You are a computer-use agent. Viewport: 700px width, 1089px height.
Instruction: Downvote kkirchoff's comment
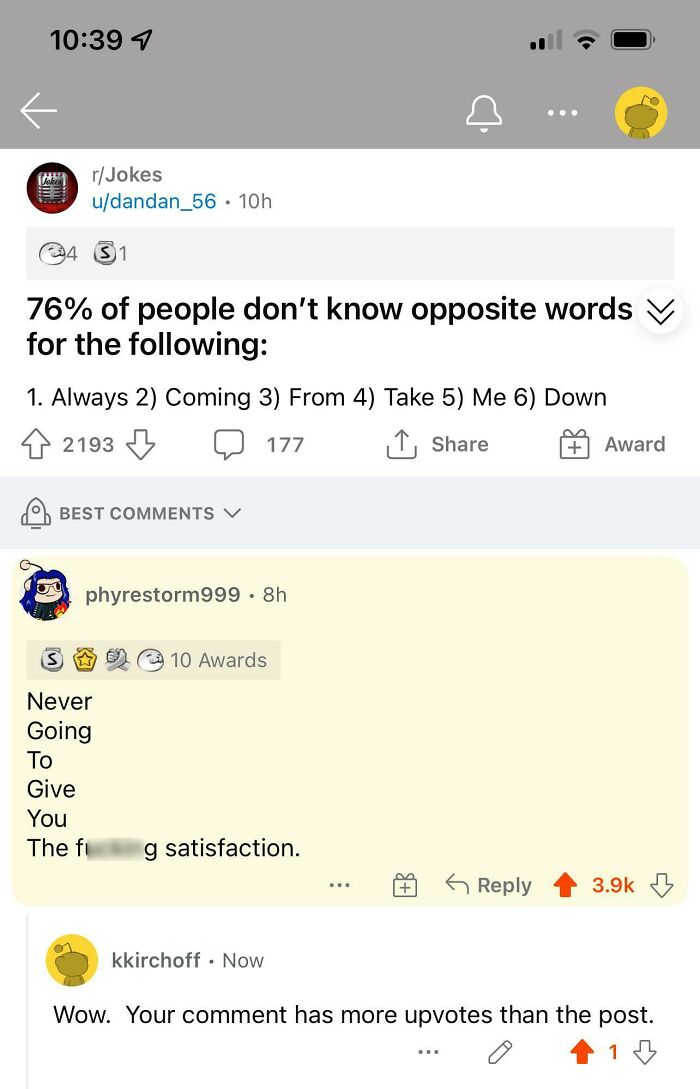pyautogui.click(x=645, y=1051)
